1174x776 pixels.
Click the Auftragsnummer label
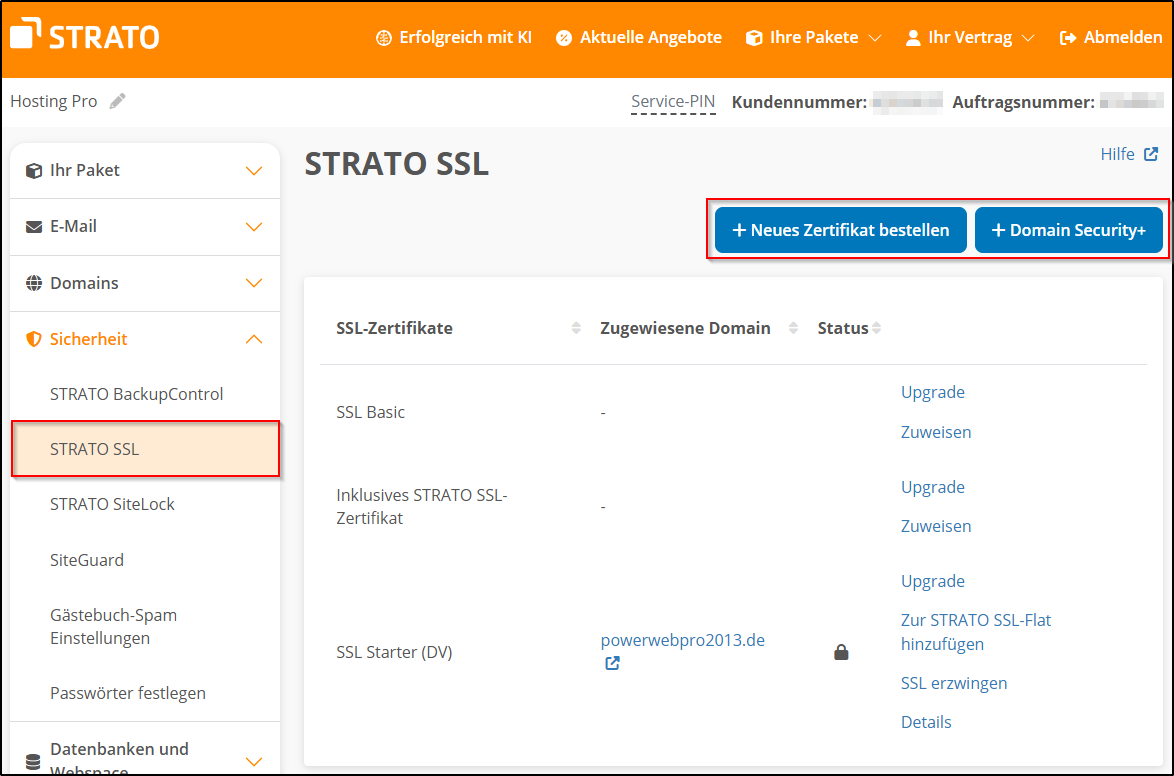pyautogui.click(x=1023, y=102)
